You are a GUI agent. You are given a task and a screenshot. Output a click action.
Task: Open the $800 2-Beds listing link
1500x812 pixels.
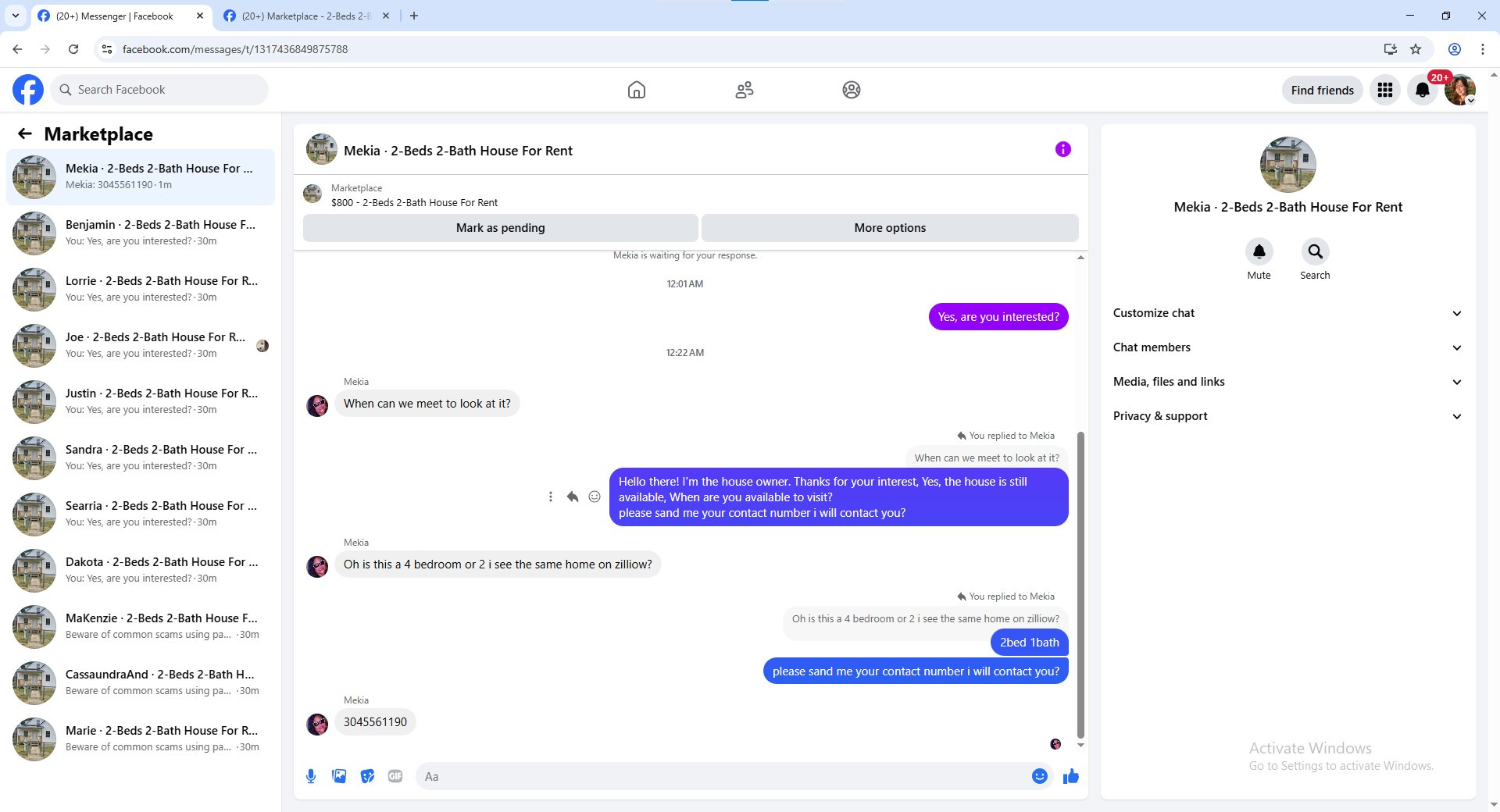(x=414, y=202)
